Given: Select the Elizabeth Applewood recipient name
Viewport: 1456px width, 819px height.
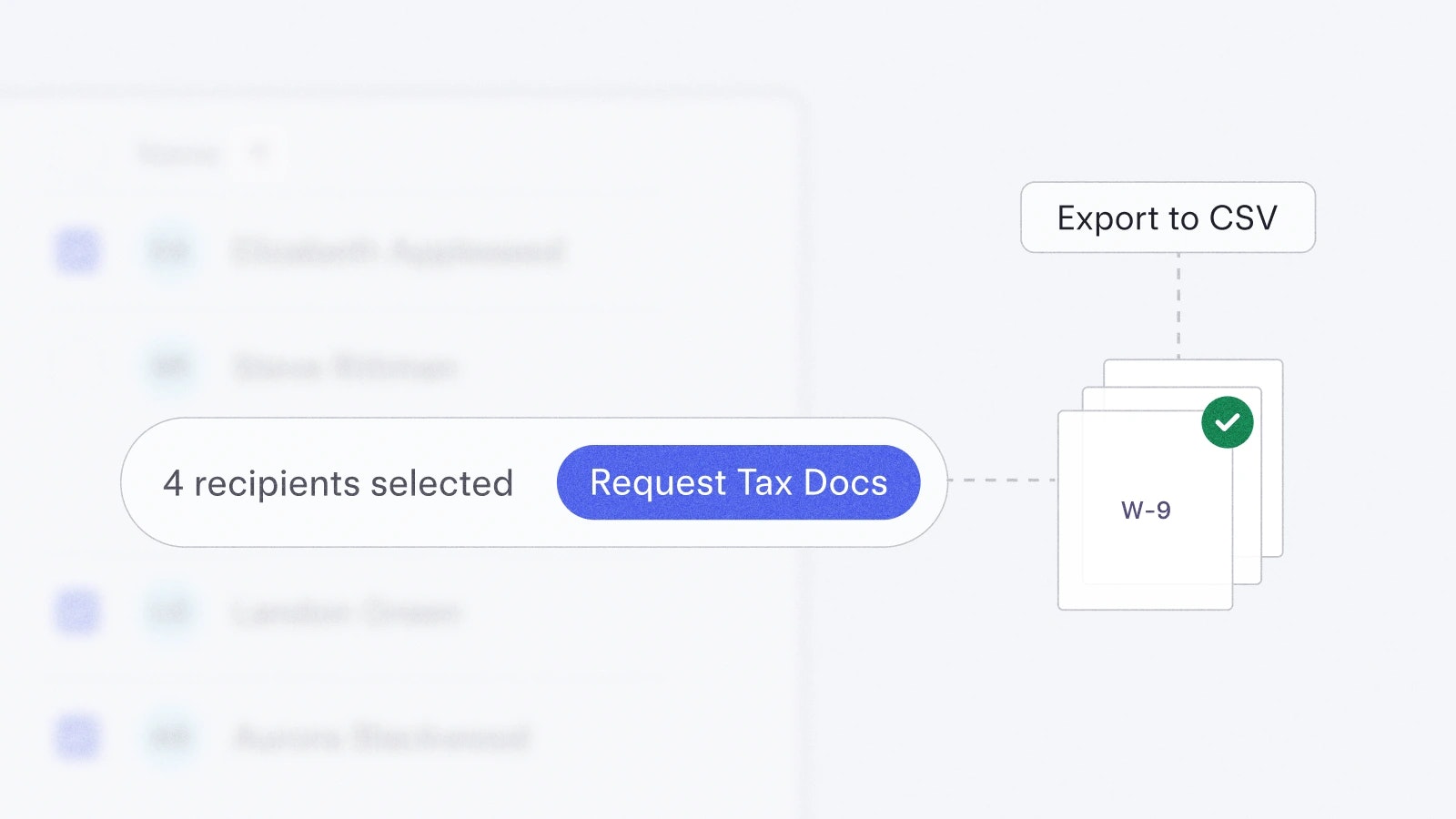Looking at the screenshot, I should click(399, 251).
